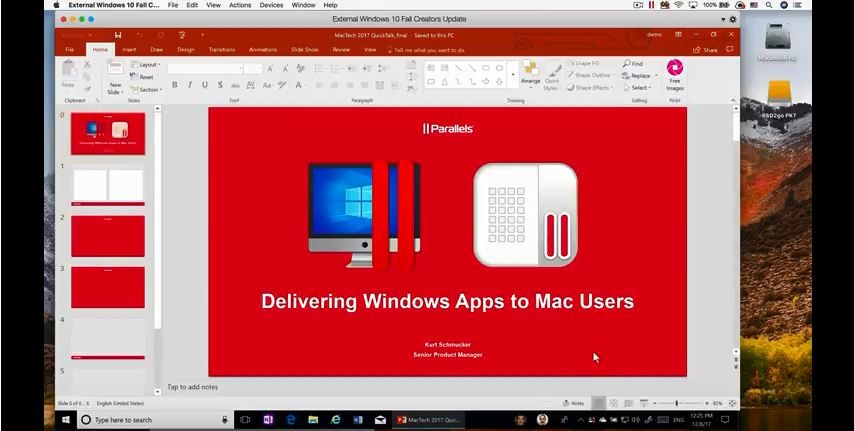Decrease the font size
Viewport: 854px width, 431px height.
tap(285, 69)
